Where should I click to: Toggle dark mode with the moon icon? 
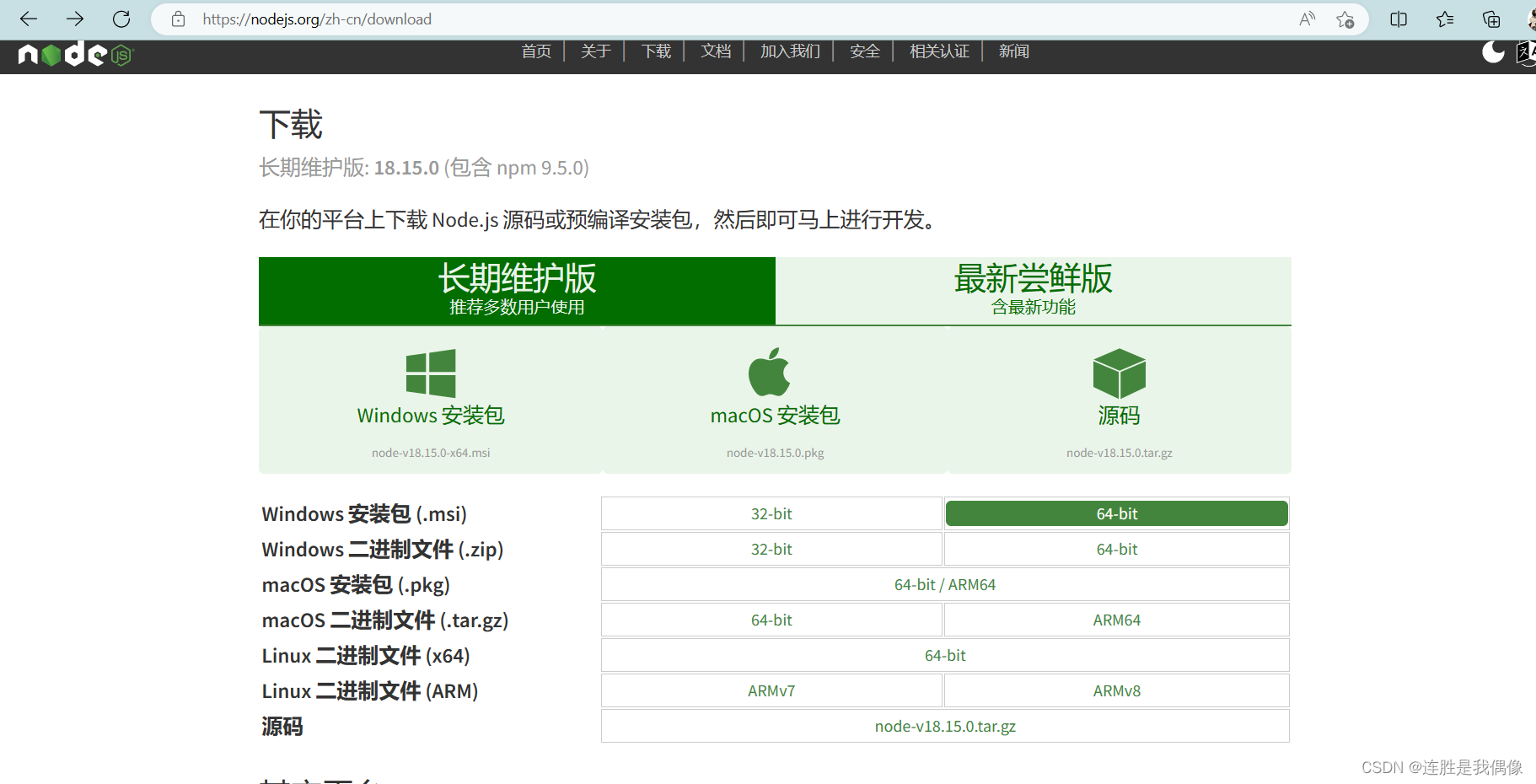tap(1493, 51)
